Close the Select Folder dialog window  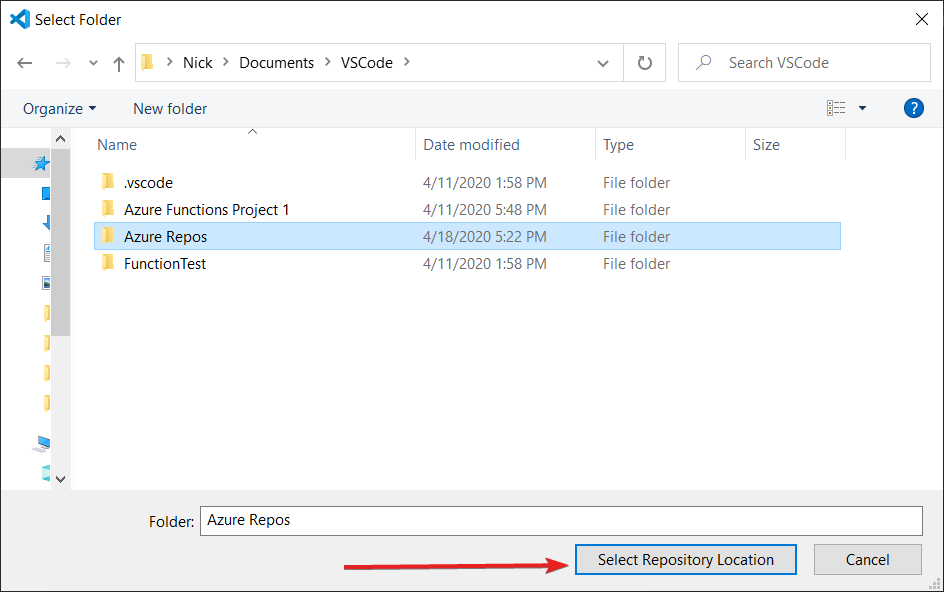click(x=922, y=19)
